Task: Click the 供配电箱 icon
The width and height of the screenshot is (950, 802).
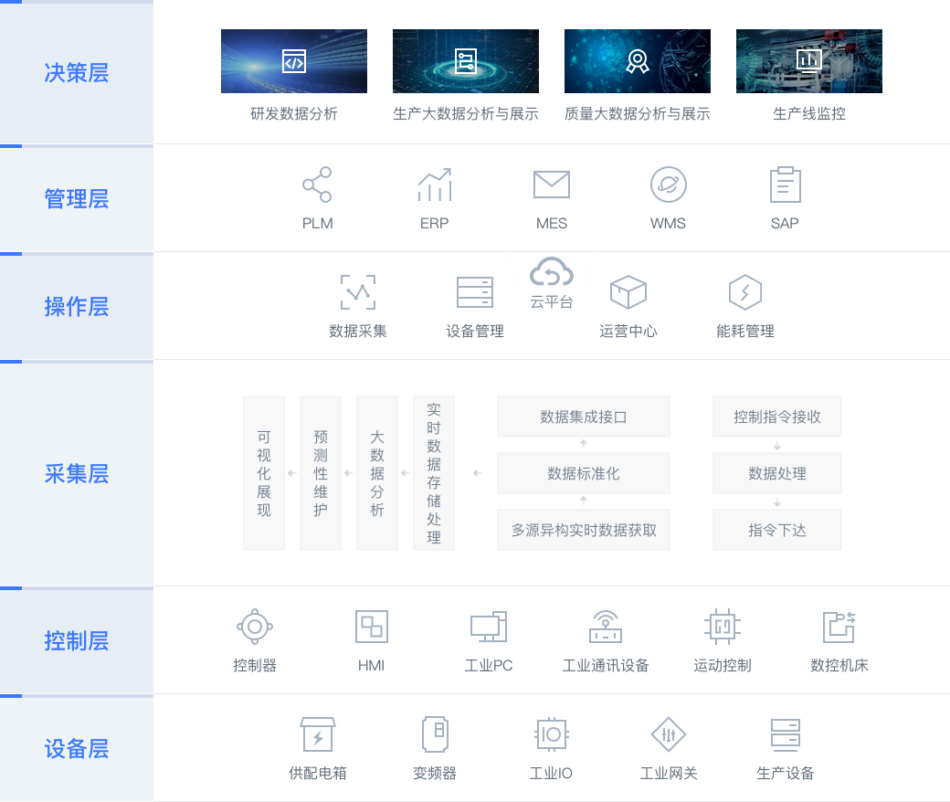Action: click(317, 734)
